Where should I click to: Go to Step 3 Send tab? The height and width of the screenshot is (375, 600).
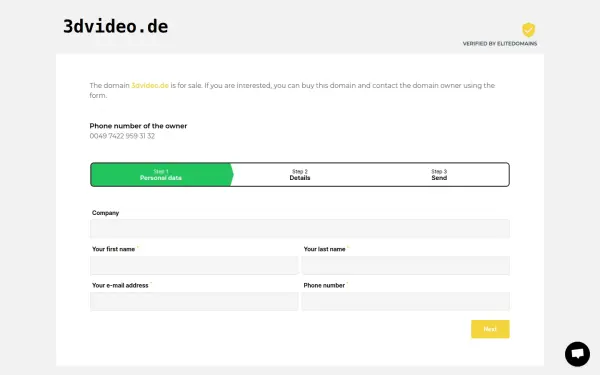(439, 174)
